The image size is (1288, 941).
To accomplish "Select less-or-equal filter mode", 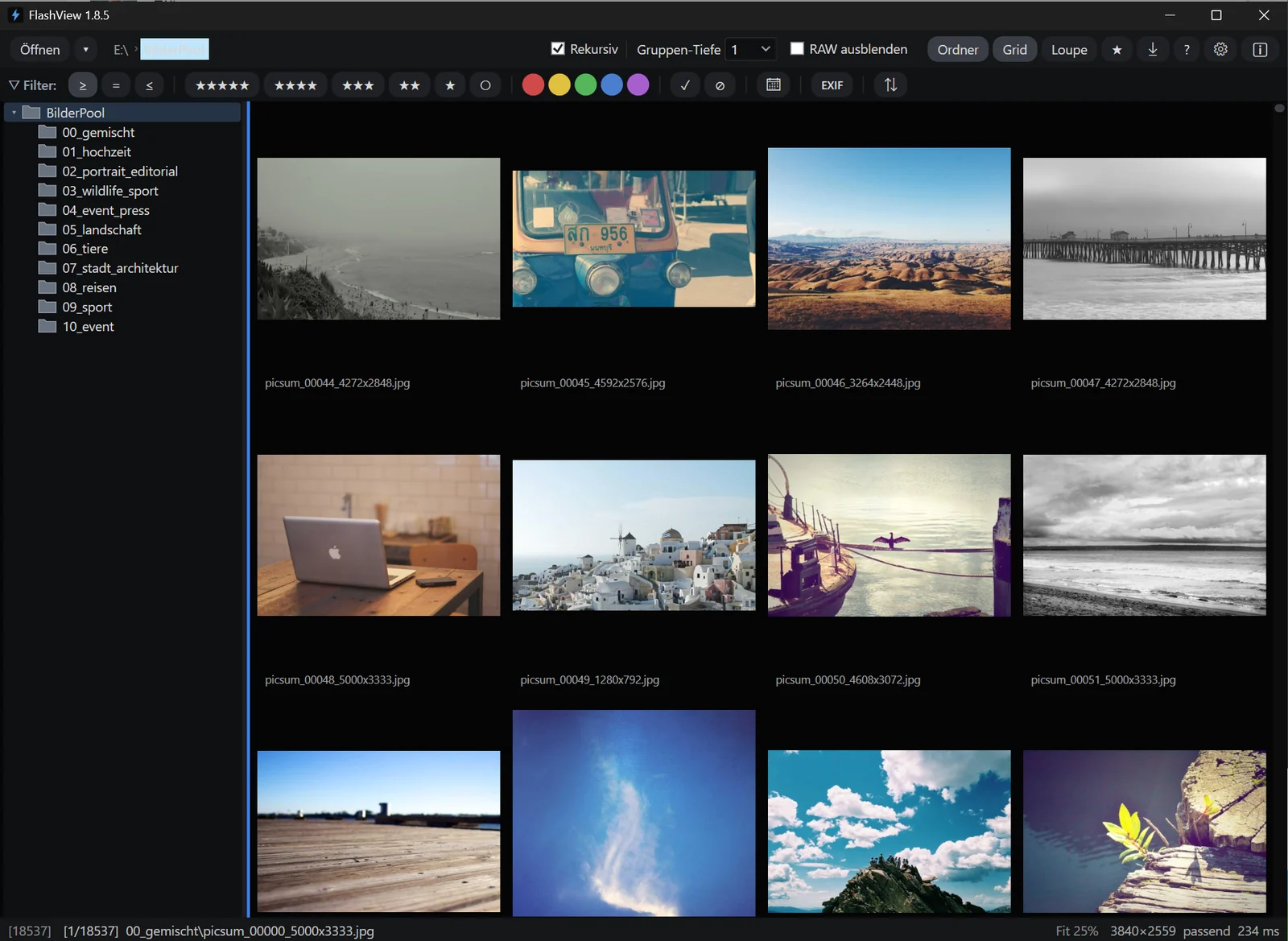I will click(x=149, y=85).
